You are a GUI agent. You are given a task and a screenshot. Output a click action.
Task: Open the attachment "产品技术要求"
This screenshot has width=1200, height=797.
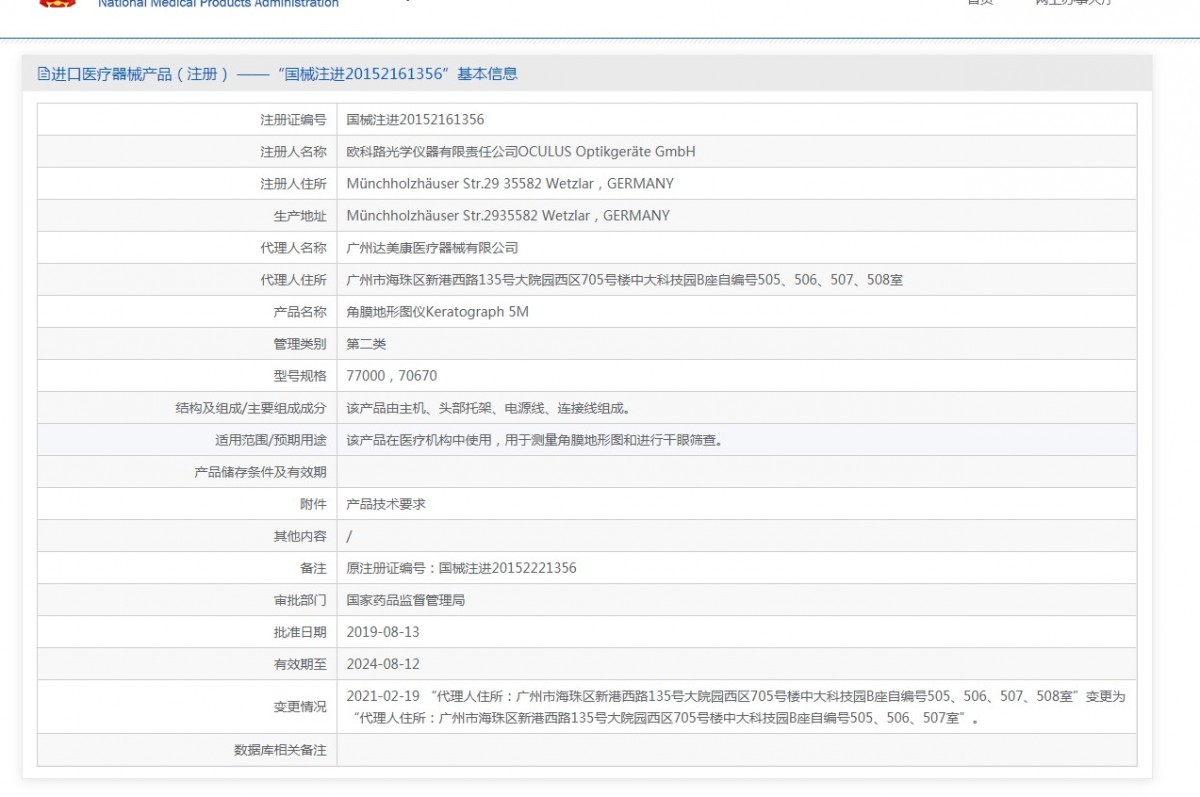[386, 504]
